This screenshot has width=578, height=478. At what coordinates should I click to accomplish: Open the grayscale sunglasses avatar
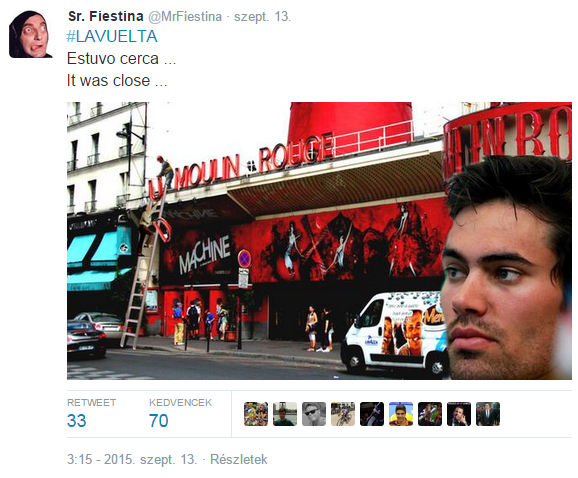point(314,414)
